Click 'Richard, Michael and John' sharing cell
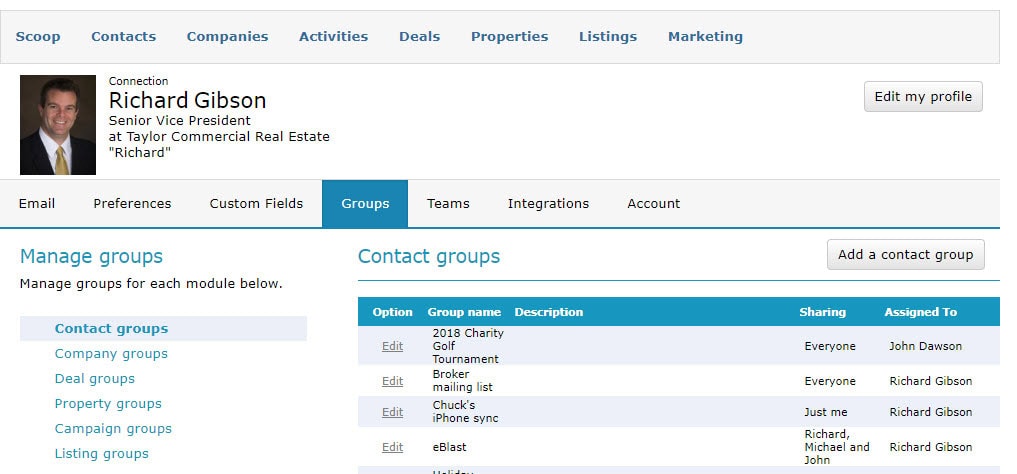Screen dimensions: 1017x474 coord(837,447)
